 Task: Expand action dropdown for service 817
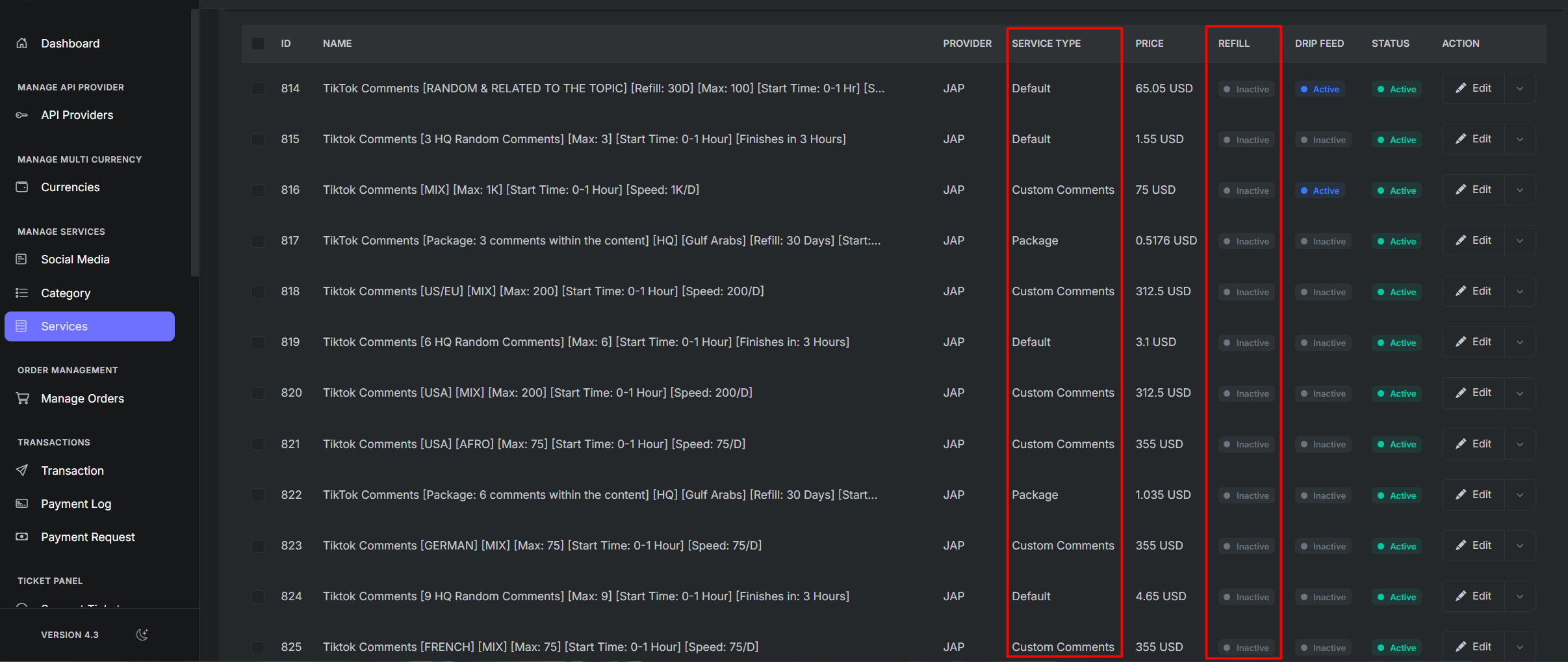pos(1520,241)
